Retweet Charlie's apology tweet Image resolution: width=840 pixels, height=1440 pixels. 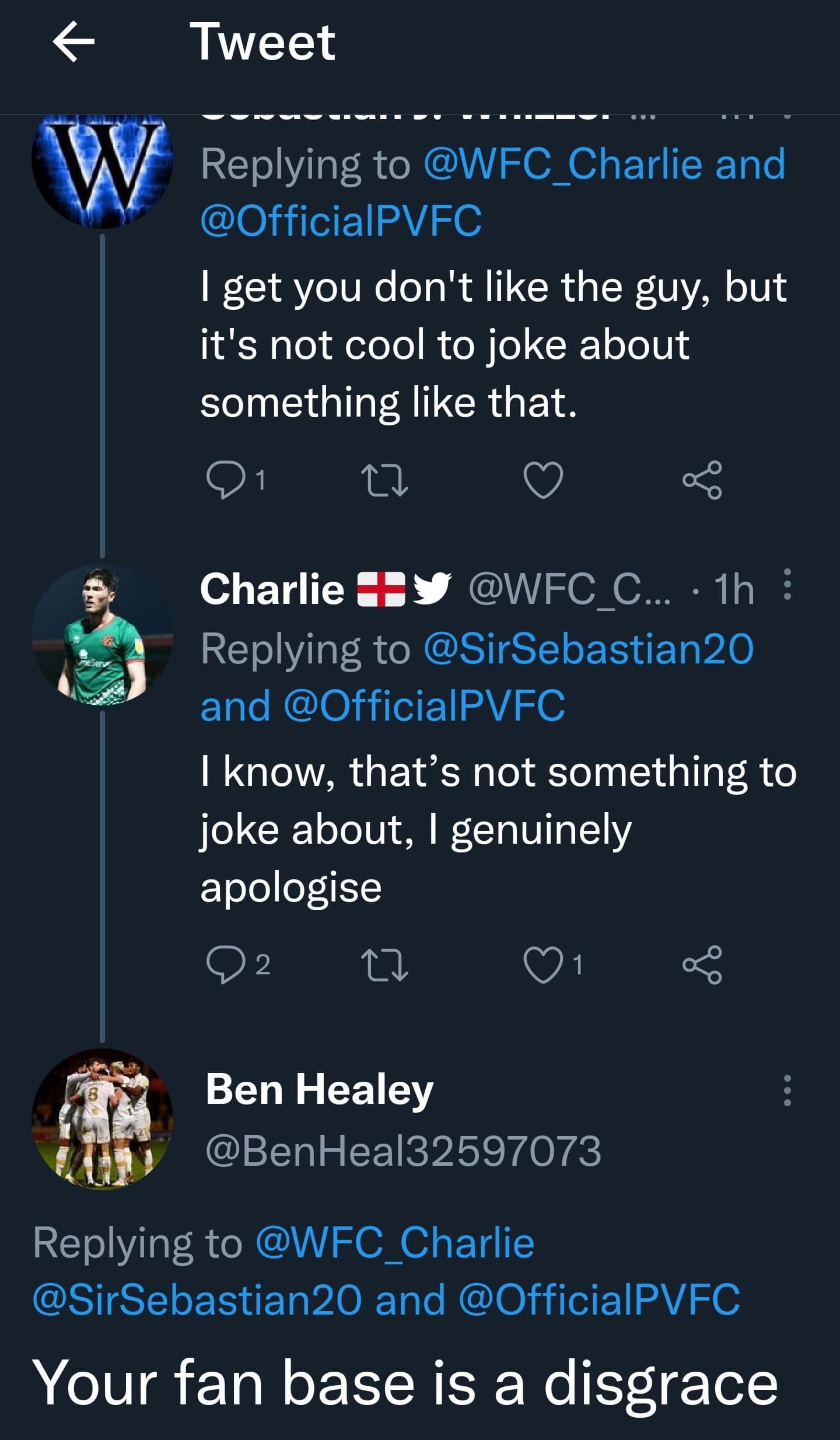click(x=384, y=964)
